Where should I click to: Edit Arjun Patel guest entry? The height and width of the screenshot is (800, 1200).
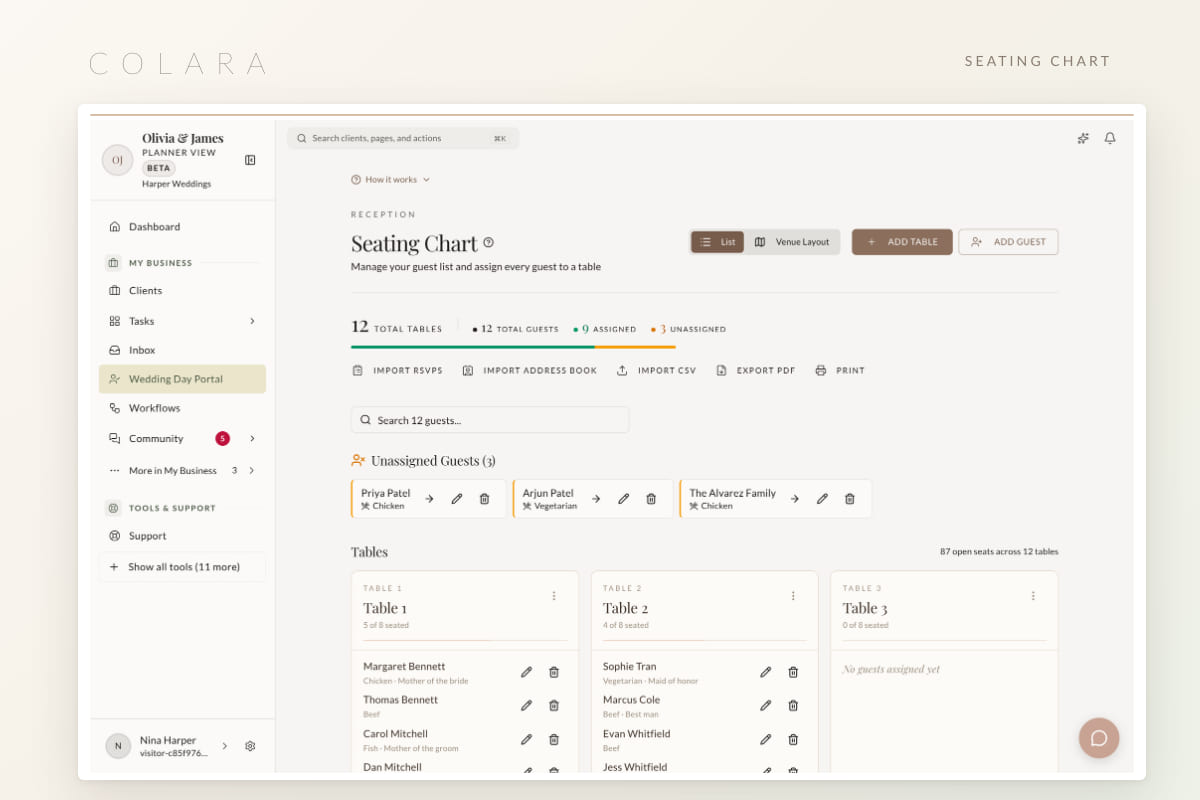coord(623,498)
